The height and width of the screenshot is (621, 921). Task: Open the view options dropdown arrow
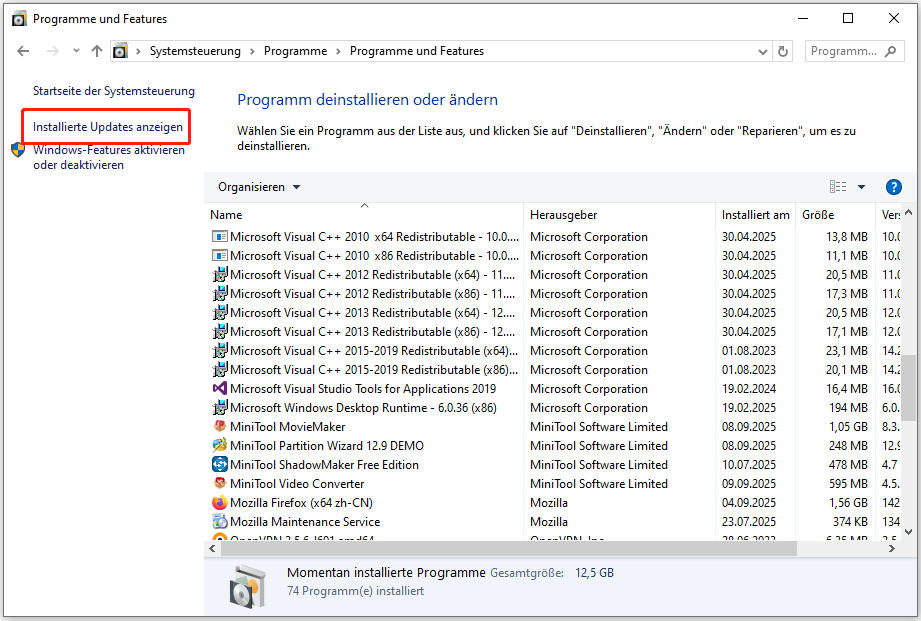click(x=861, y=187)
